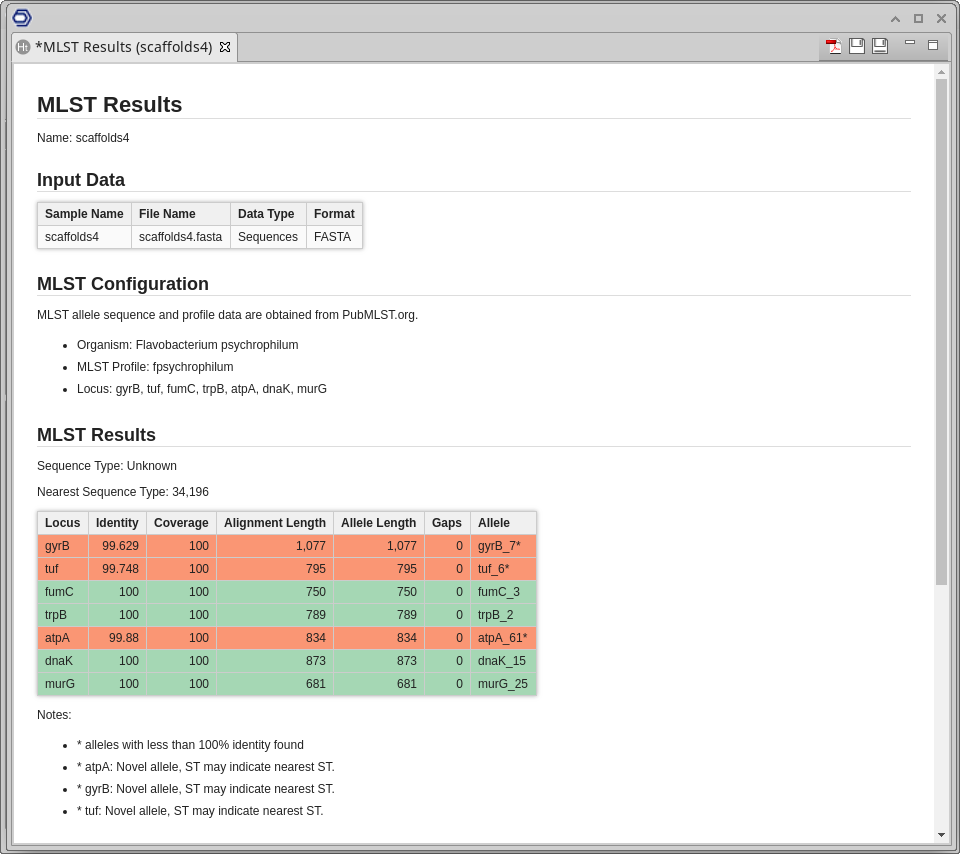The height and width of the screenshot is (854, 960).
Task: Click the vertical scrollbar thumb
Action: [x=941, y=330]
